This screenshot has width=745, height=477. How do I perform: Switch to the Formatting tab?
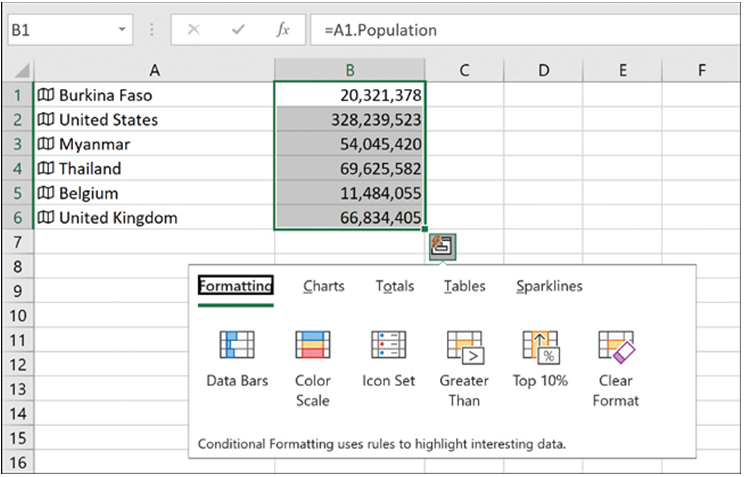pos(236,286)
